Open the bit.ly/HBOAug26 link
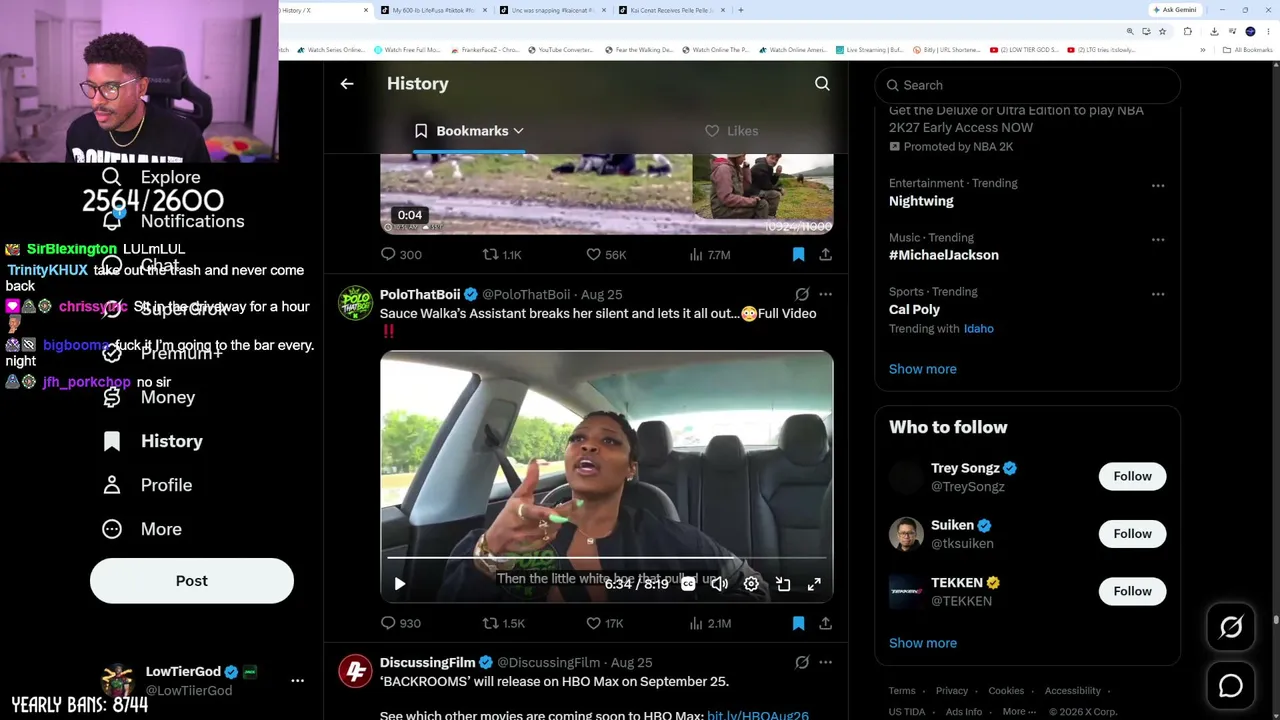The height and width of the screenshot is (720, 1280). (x=758, y=715)
